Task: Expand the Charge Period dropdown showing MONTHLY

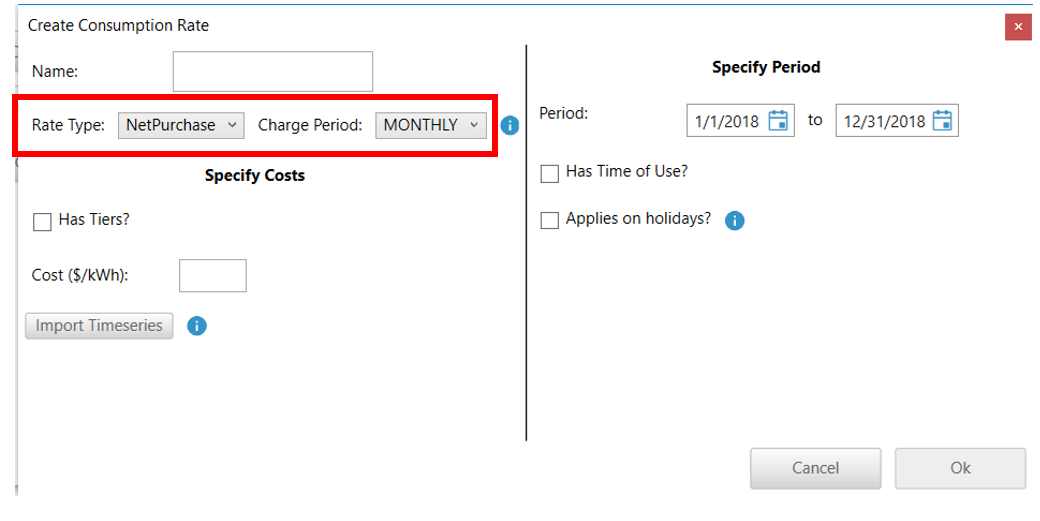Action: (431, 125)
